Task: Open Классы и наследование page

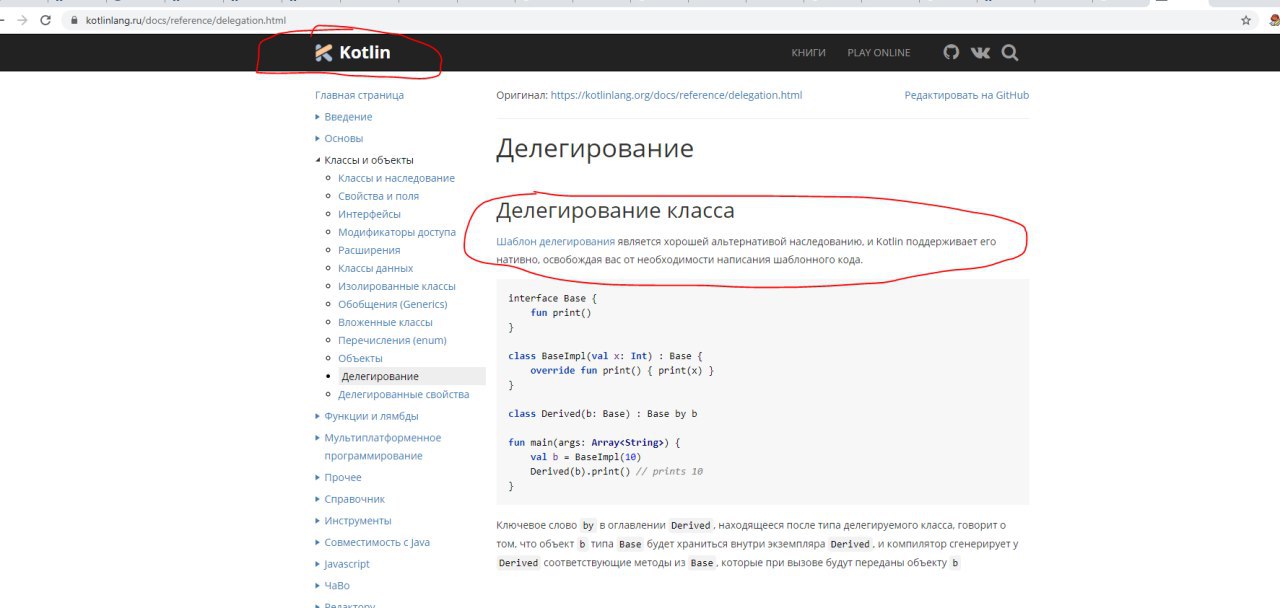Action: 396,178
